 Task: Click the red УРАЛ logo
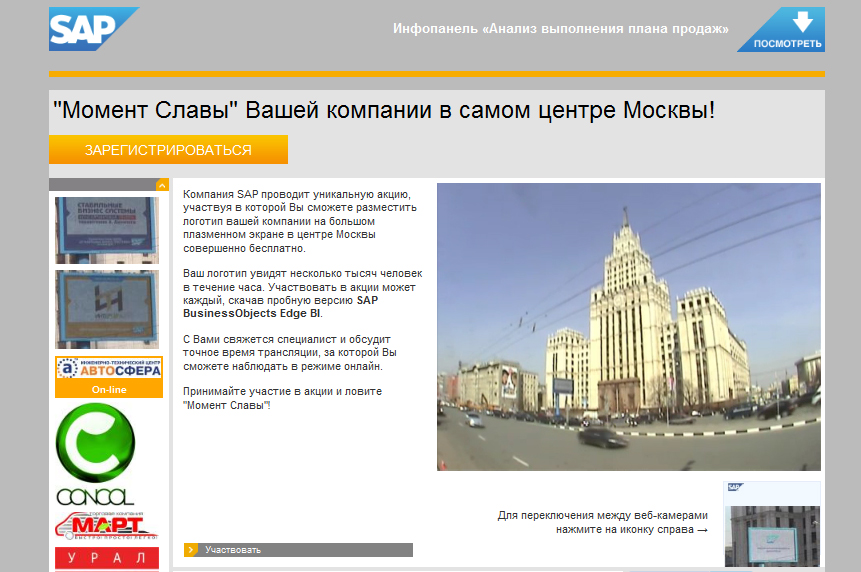tap(107, 558)
